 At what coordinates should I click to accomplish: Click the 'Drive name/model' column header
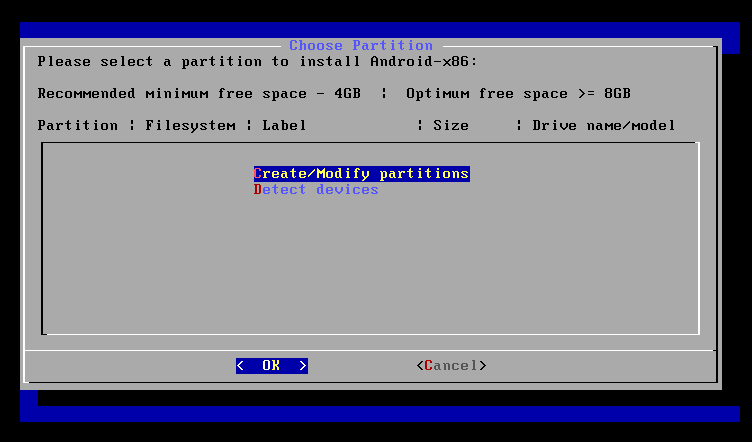click(x=604, y=126)
